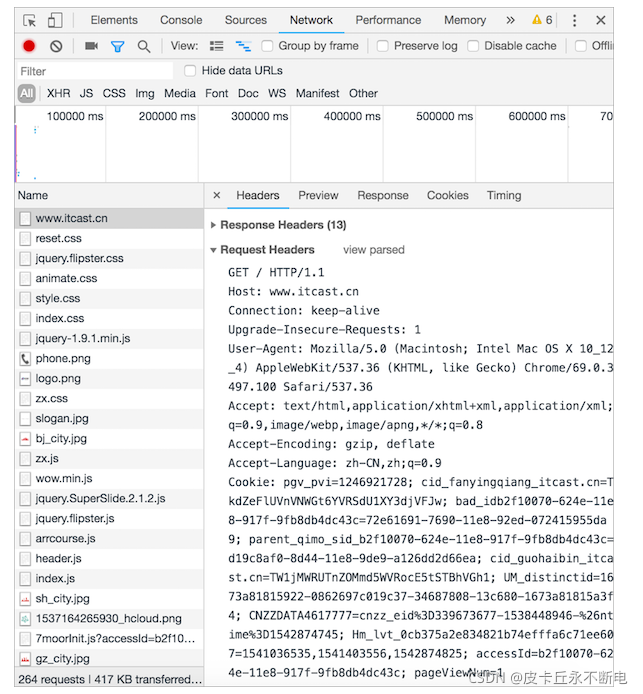Check Hide data URLs
643x694 pixels.
(x=190, y=71)
